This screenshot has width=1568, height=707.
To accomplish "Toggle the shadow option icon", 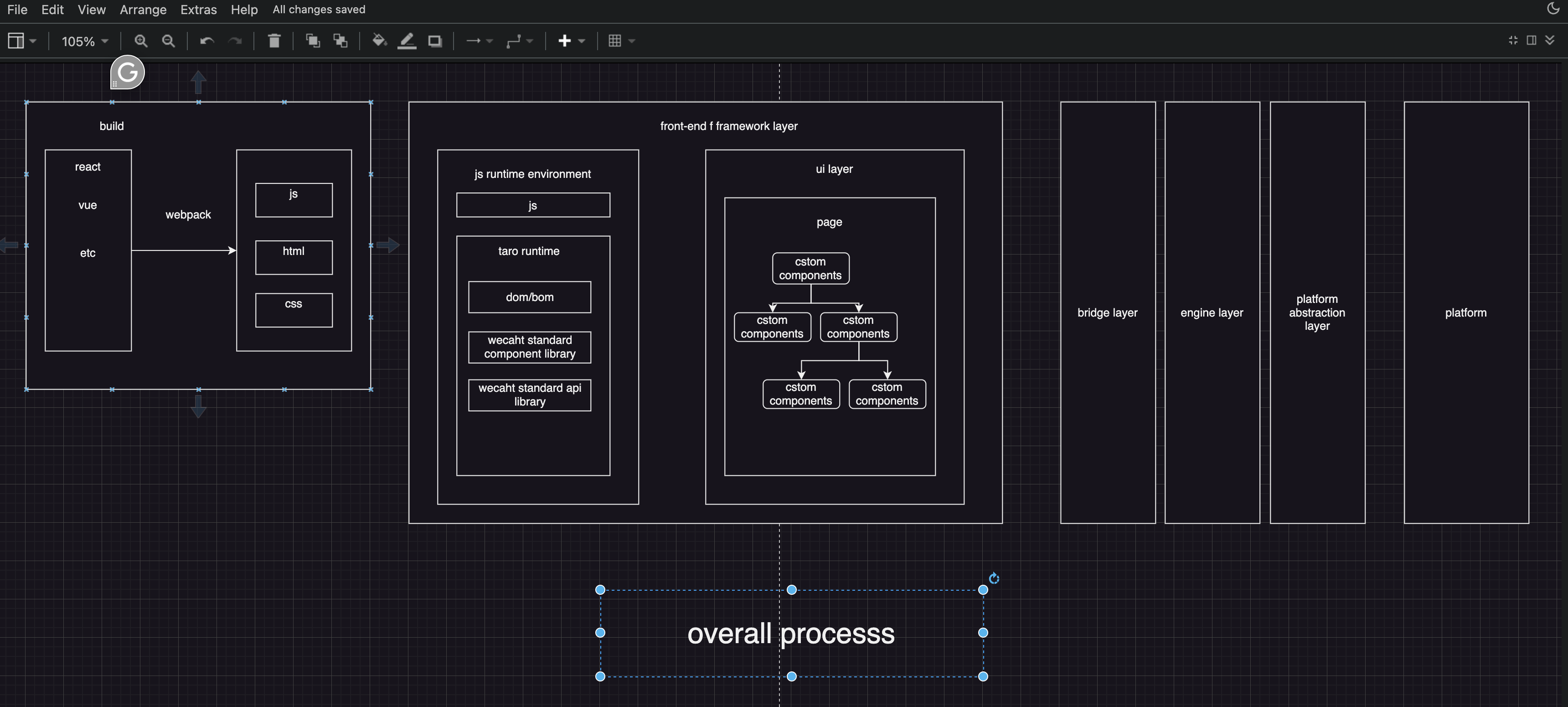I will [434, 41].
